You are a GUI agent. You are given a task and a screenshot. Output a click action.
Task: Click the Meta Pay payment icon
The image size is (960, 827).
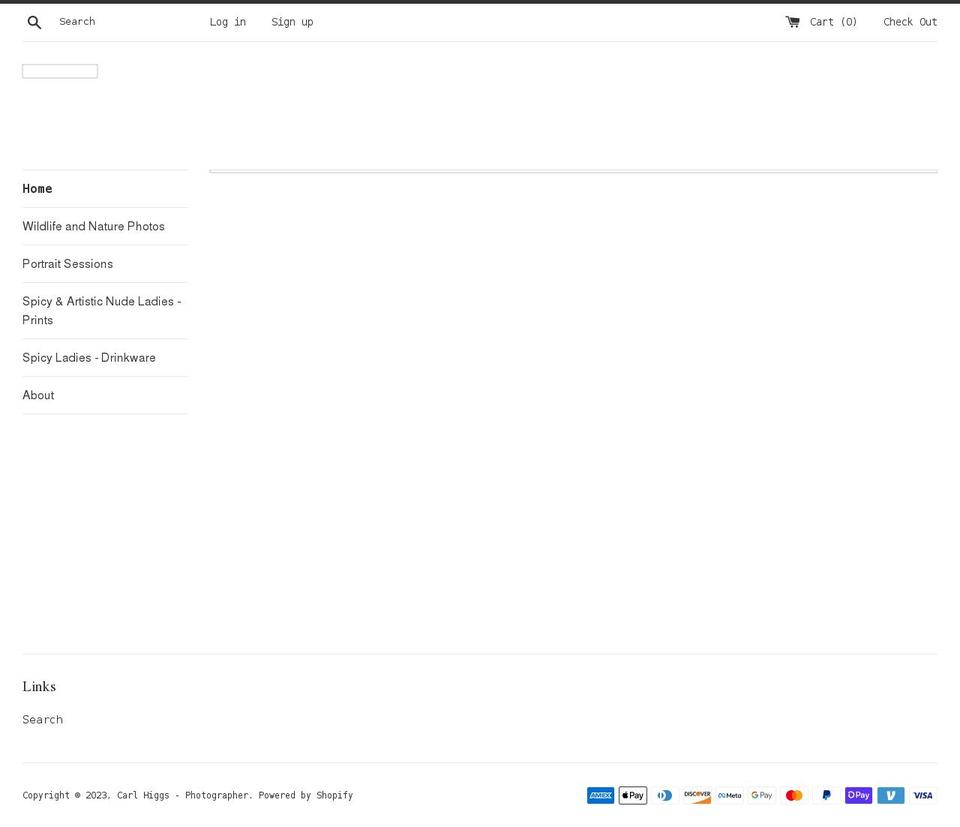[730, 795]
